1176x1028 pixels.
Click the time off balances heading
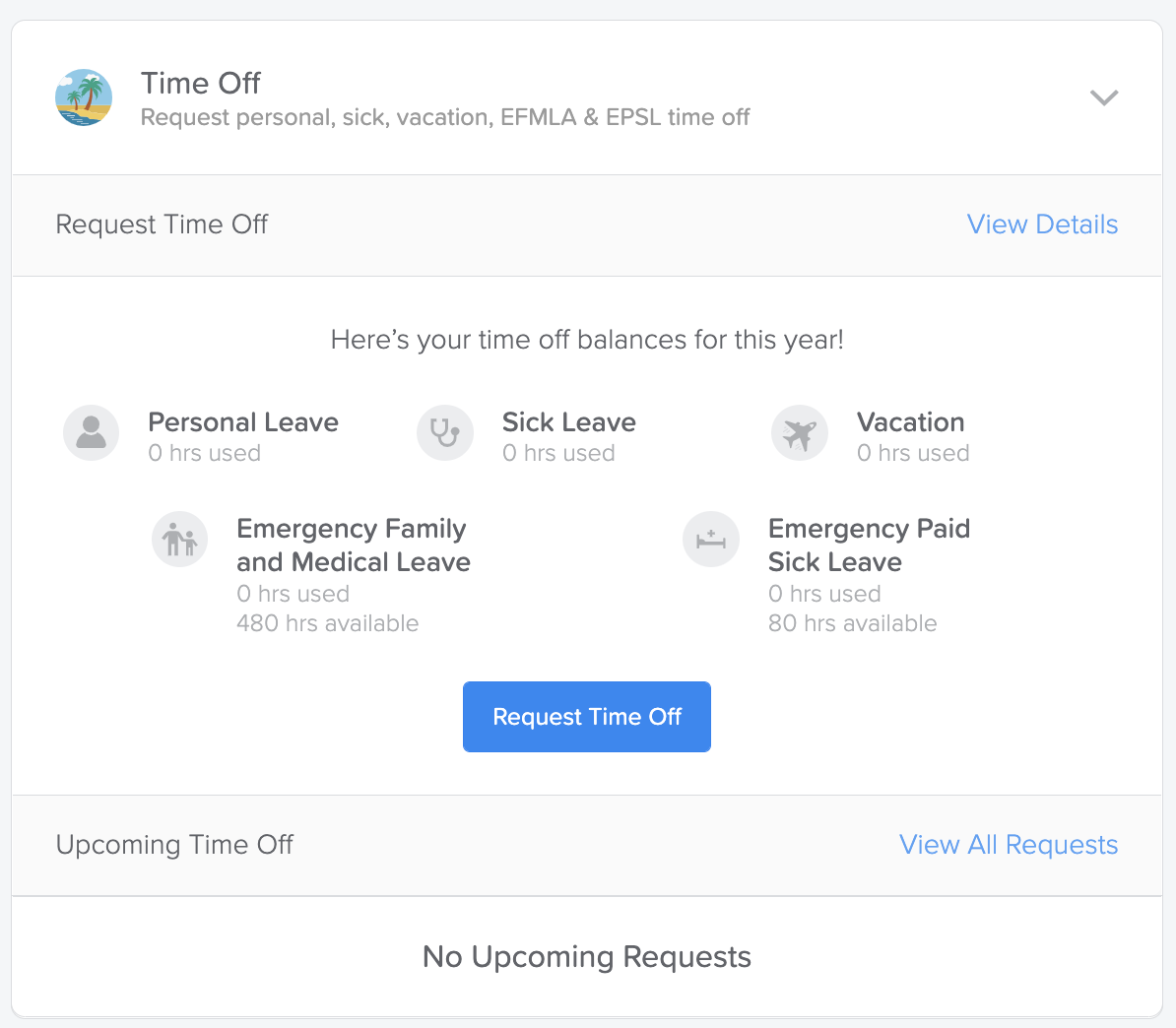point(587,339)
